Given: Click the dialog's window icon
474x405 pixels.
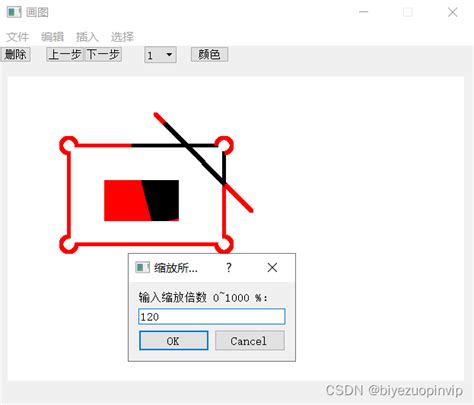Looking at the screenshot, I should (142, 267).
